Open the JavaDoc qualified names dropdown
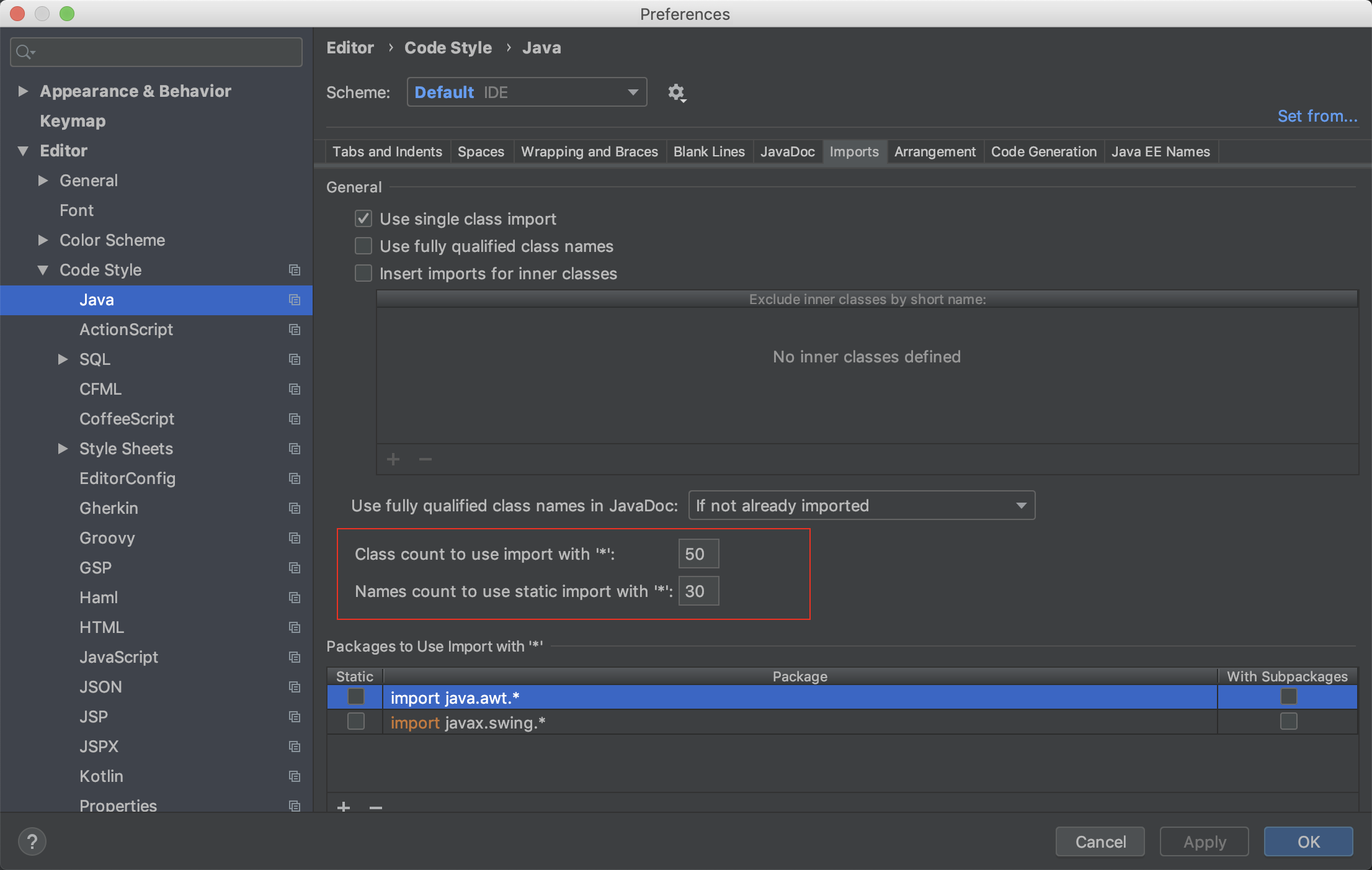Viewport: 1372px width, 870px height. click(x=861, y=506)
